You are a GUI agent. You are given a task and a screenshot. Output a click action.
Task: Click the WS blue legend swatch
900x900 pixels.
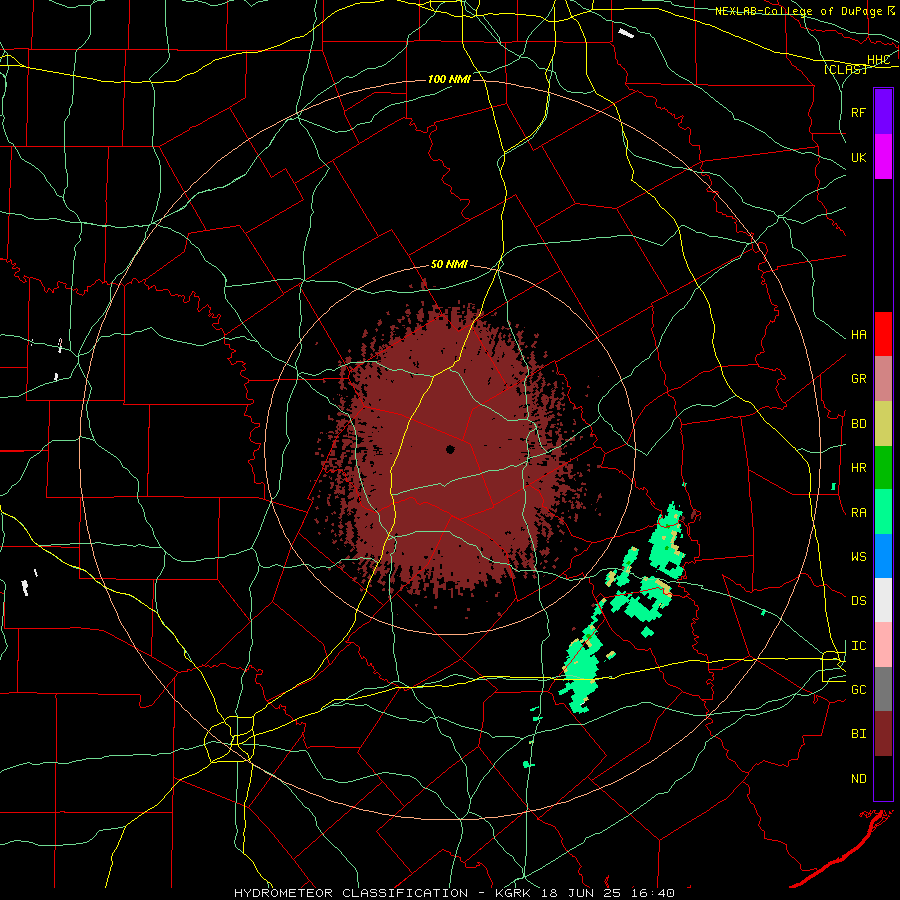point(883,556)
